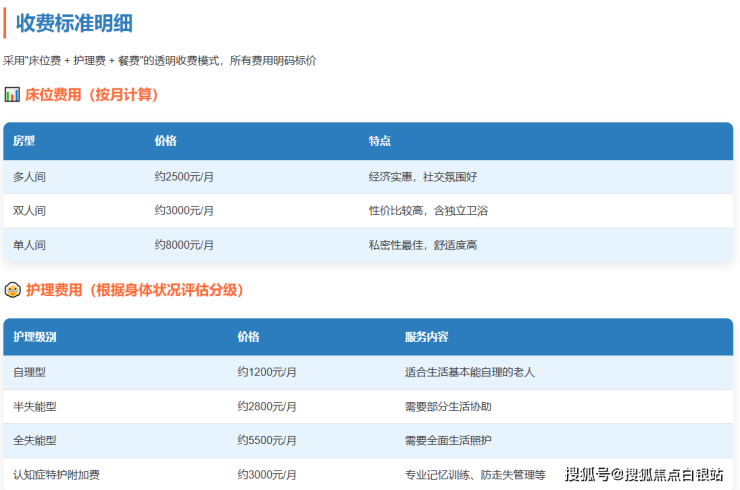Click the price 约1200元/月
Screen dimensions: 740x490
[267, 372]
